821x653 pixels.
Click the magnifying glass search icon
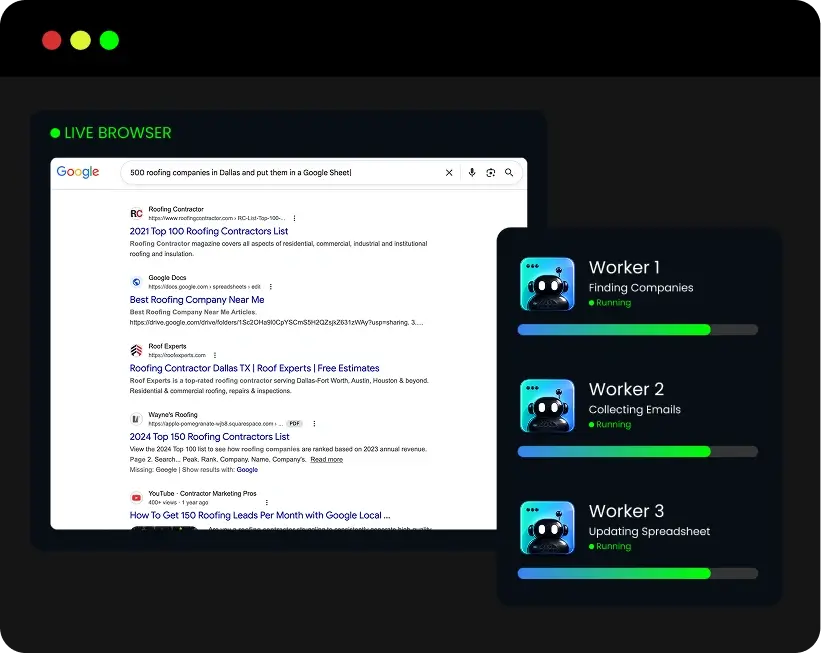pos(509,172)
